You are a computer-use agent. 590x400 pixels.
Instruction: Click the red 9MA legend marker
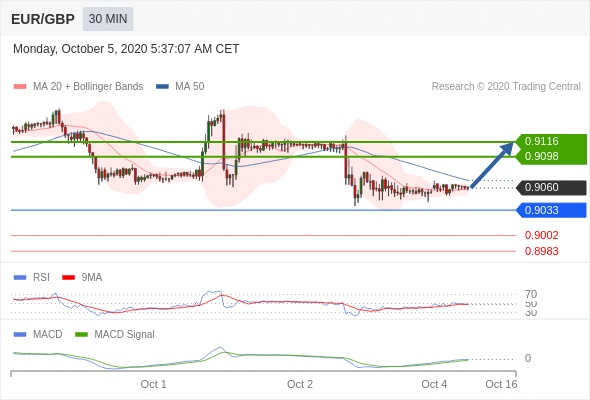(68, 278)
